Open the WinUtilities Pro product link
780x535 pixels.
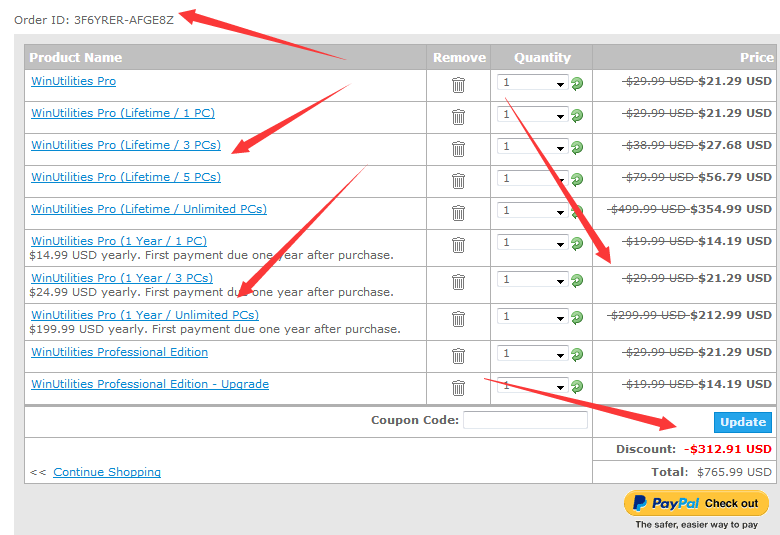(74, 81)
